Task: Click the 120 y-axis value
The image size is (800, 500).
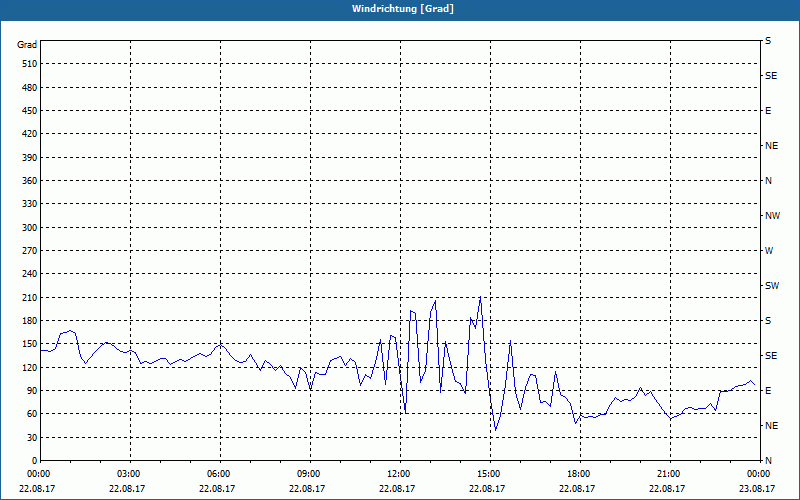Action: coord(30,367)
